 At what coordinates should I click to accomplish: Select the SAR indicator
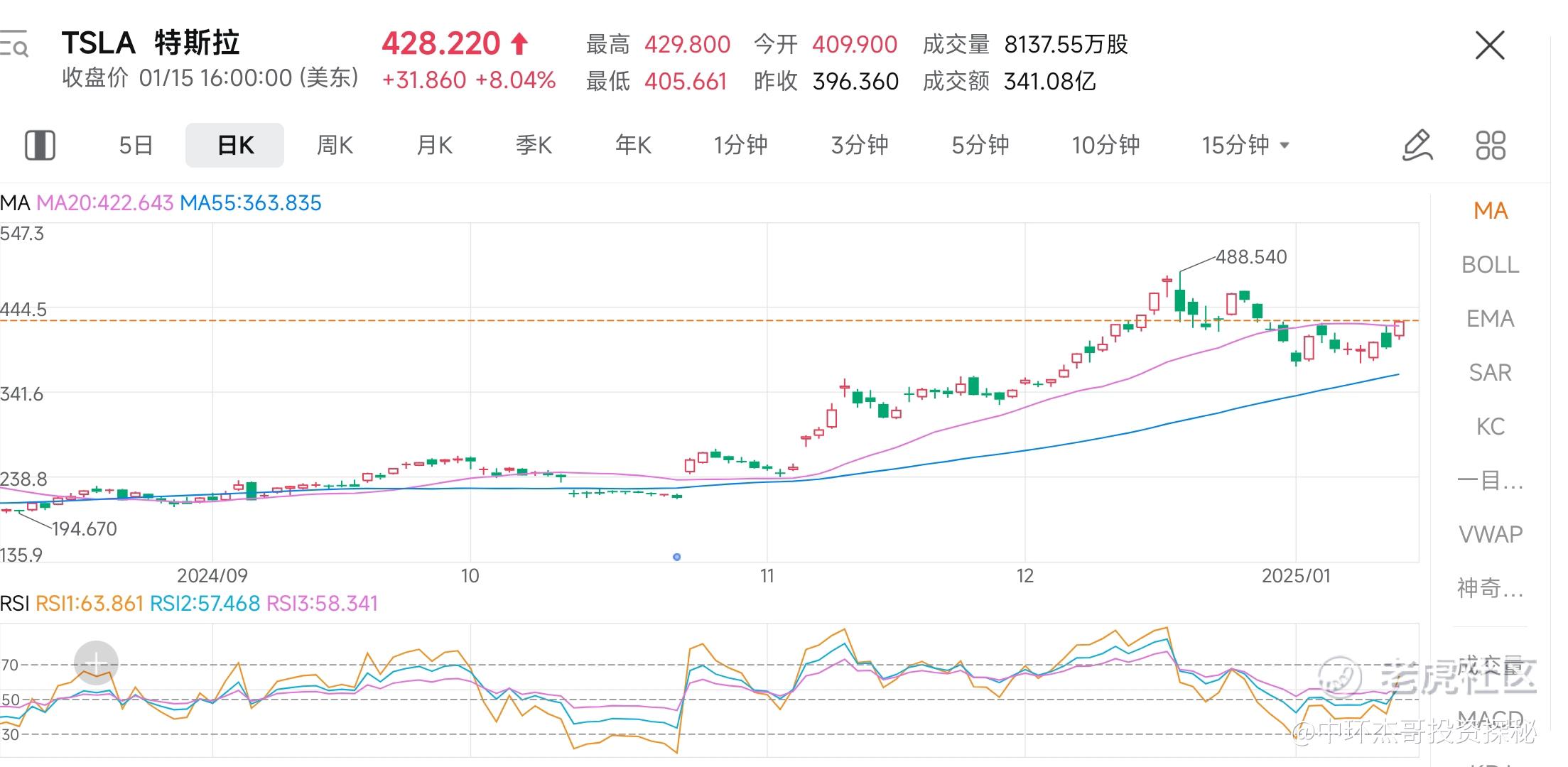click(x=1491, y=372)
